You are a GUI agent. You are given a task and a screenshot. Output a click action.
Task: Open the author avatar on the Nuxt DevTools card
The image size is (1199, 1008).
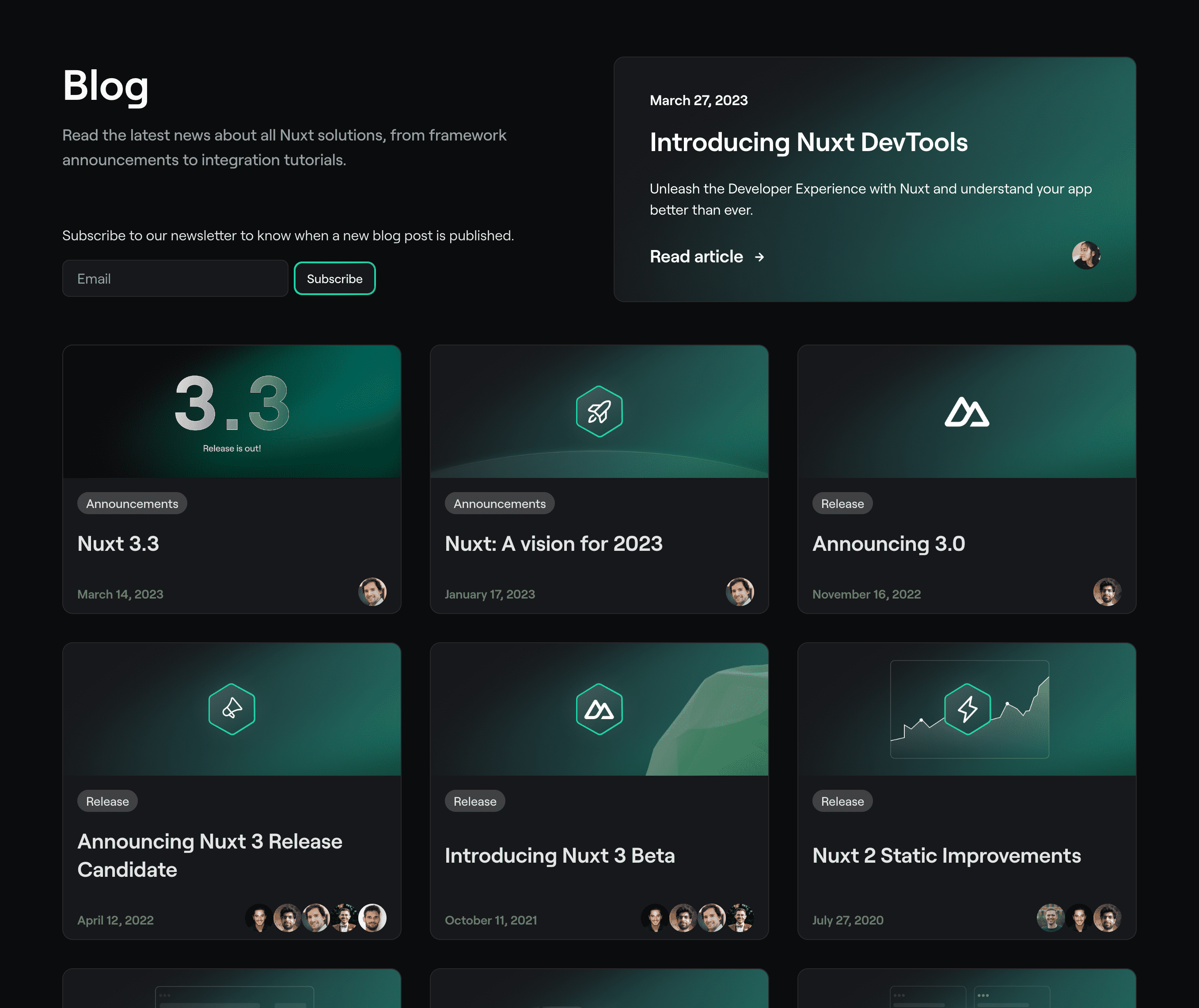(1086, 255)
